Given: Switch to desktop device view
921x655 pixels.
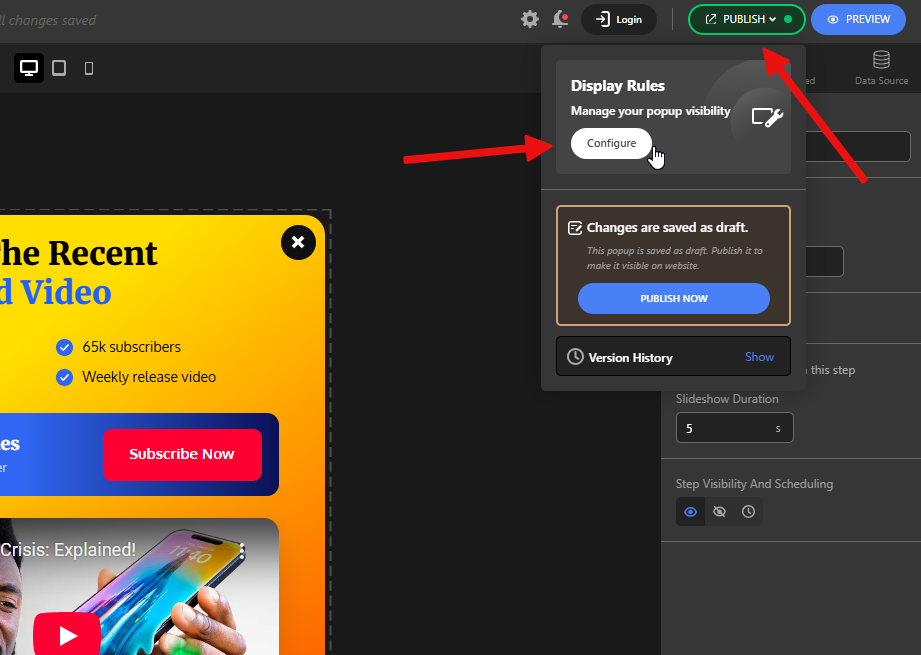Looking at the screenshot, I should pyautogui.click(x=29, y=68).
